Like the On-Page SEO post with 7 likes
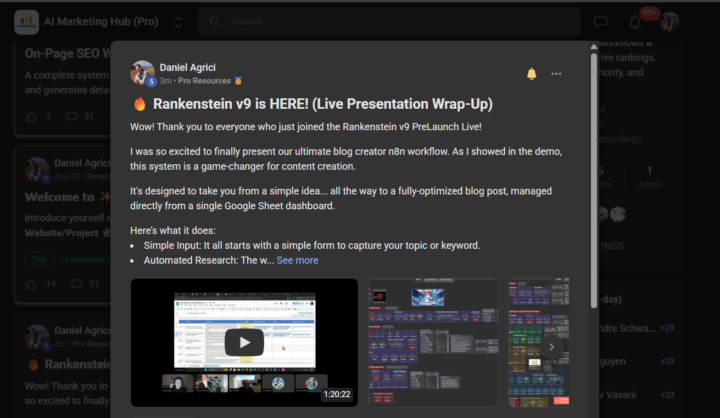Viewport: 720px width, 418px height. point(31,116)
